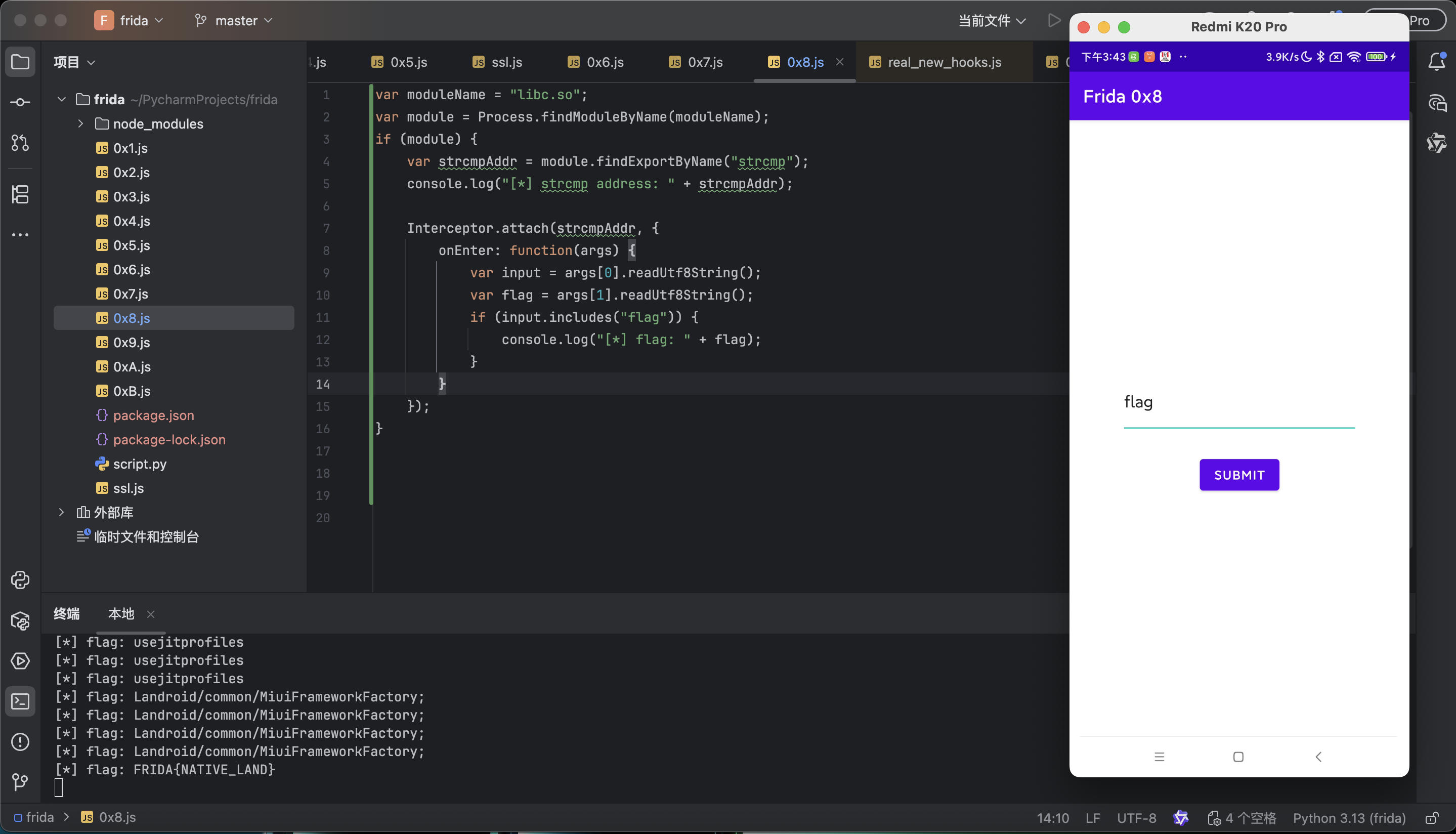Open the Services tool window icon
Screen dimensions: 1456x834
[20, 661]
